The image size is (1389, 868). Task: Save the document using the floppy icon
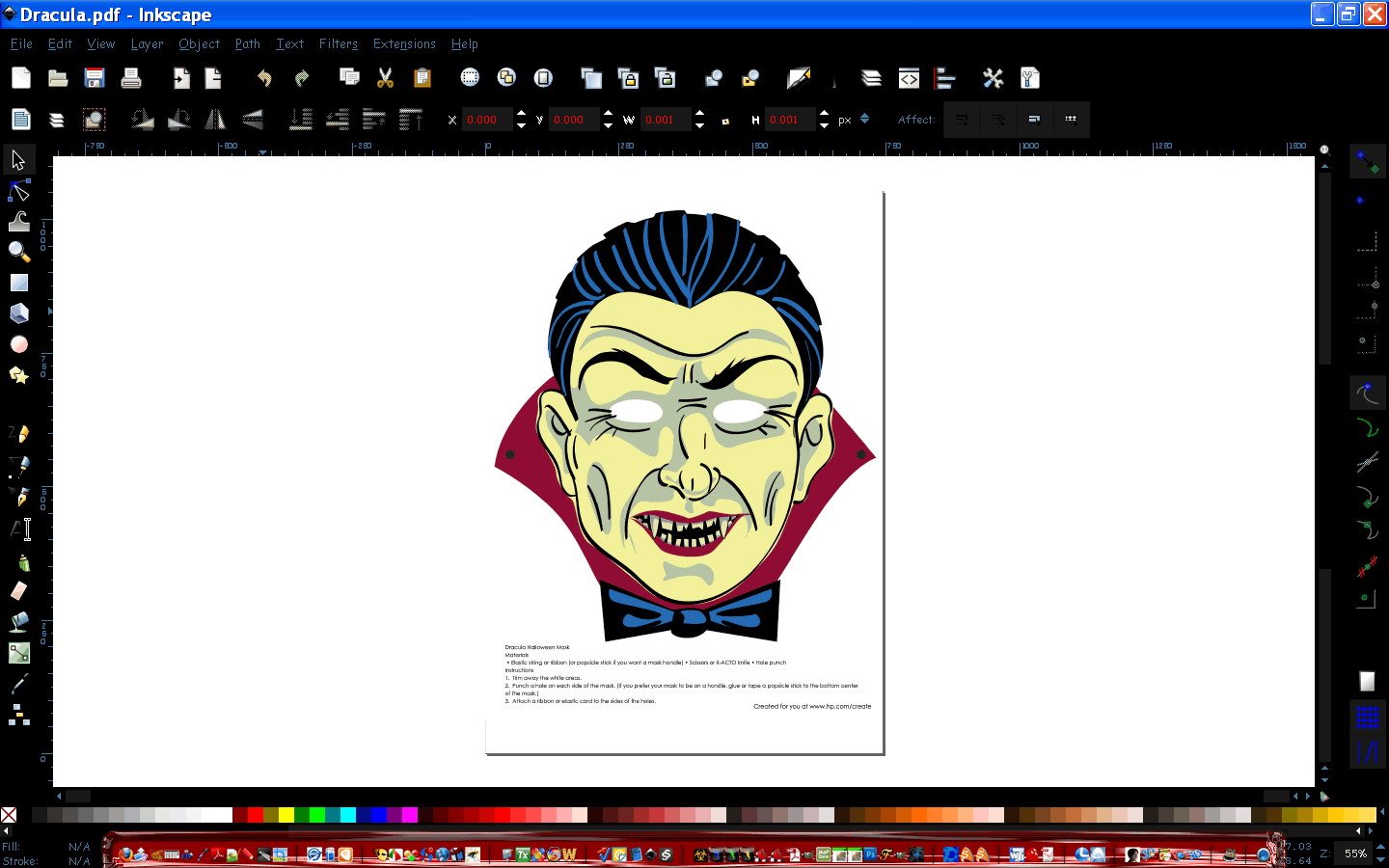[95, 78]
